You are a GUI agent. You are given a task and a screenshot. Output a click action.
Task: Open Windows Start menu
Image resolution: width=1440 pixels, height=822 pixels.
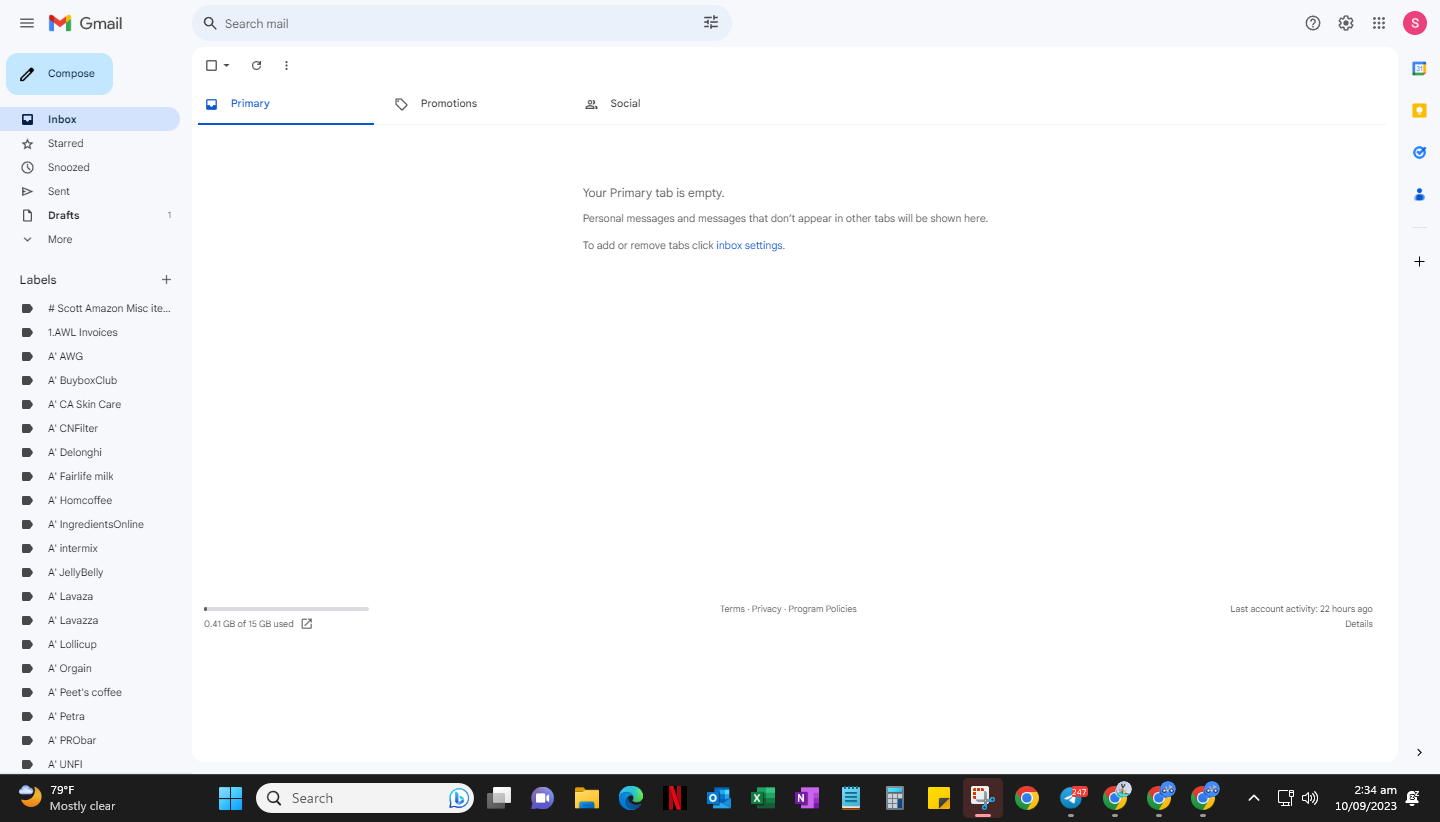(x=231, y=798)
